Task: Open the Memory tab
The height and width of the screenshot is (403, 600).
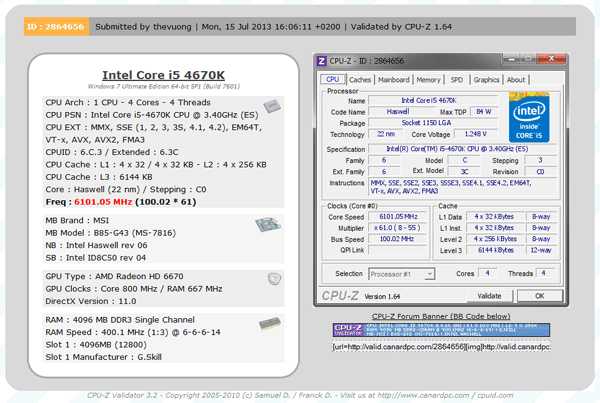Action: (428, 80)
